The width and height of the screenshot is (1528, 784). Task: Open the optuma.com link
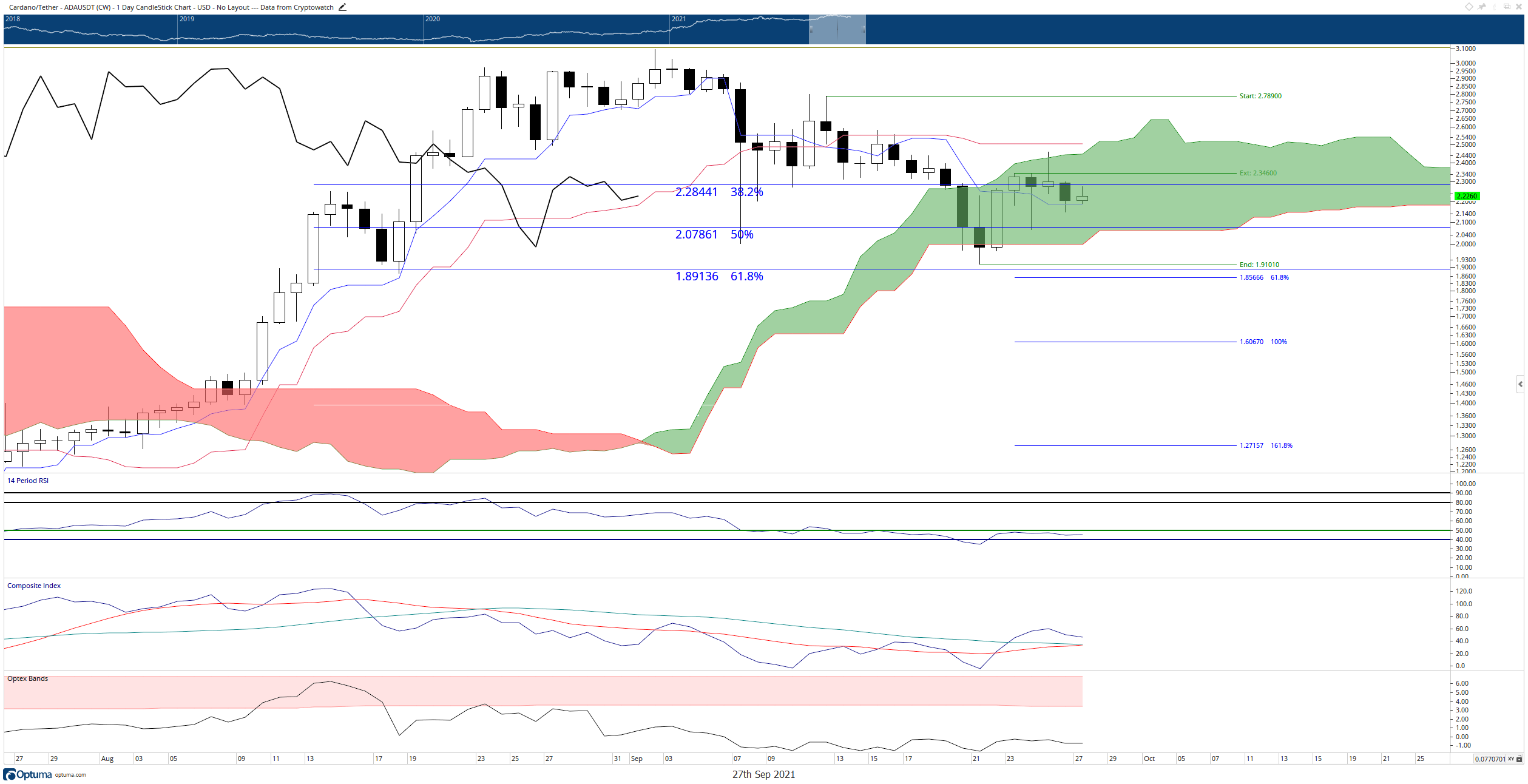[70, 775]
